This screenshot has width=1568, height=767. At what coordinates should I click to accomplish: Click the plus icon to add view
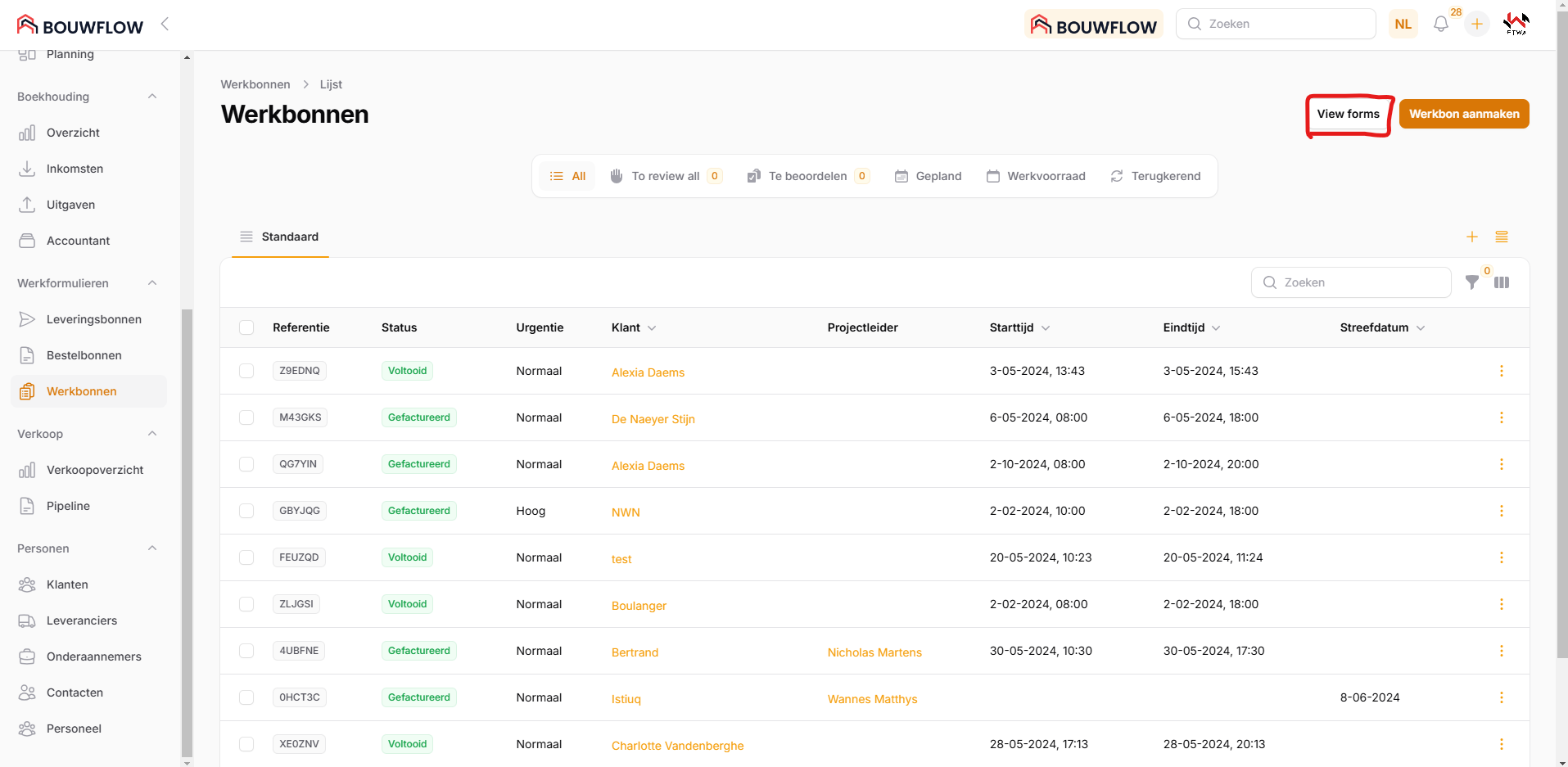1471,237
